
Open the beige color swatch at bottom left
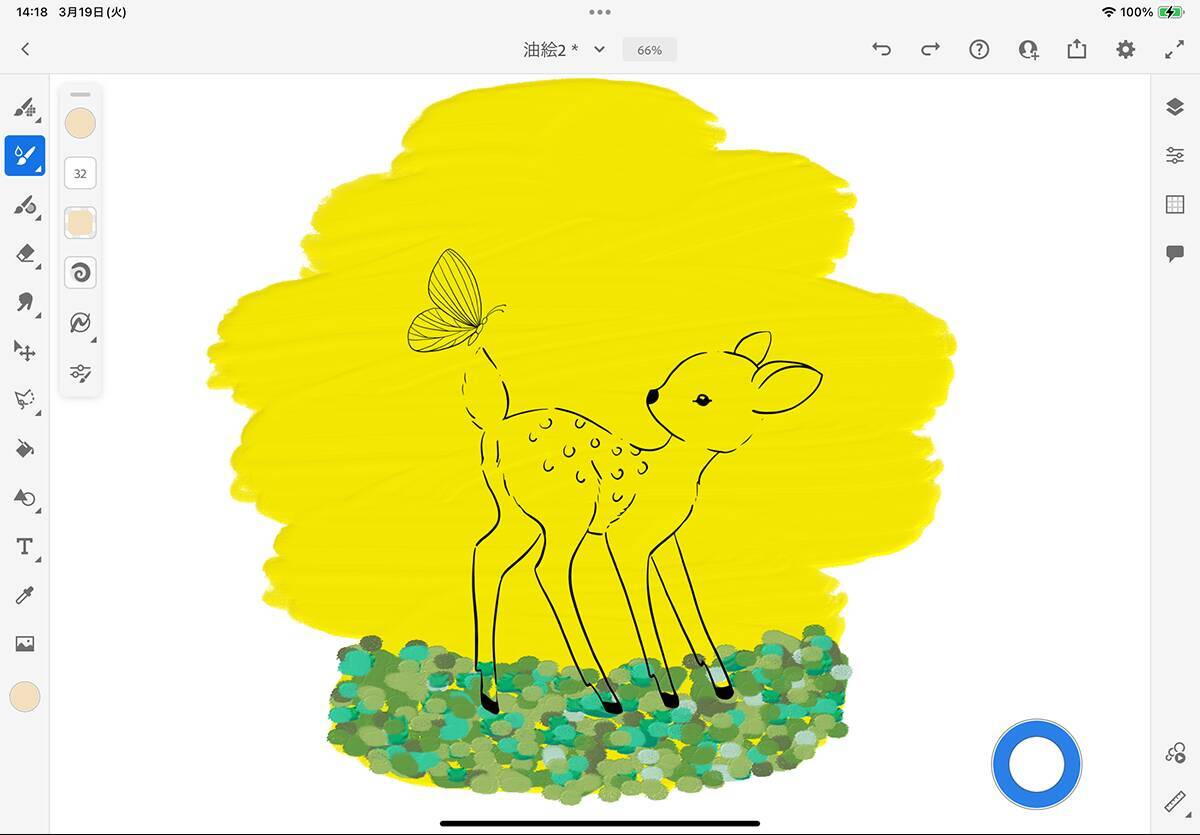25,697
